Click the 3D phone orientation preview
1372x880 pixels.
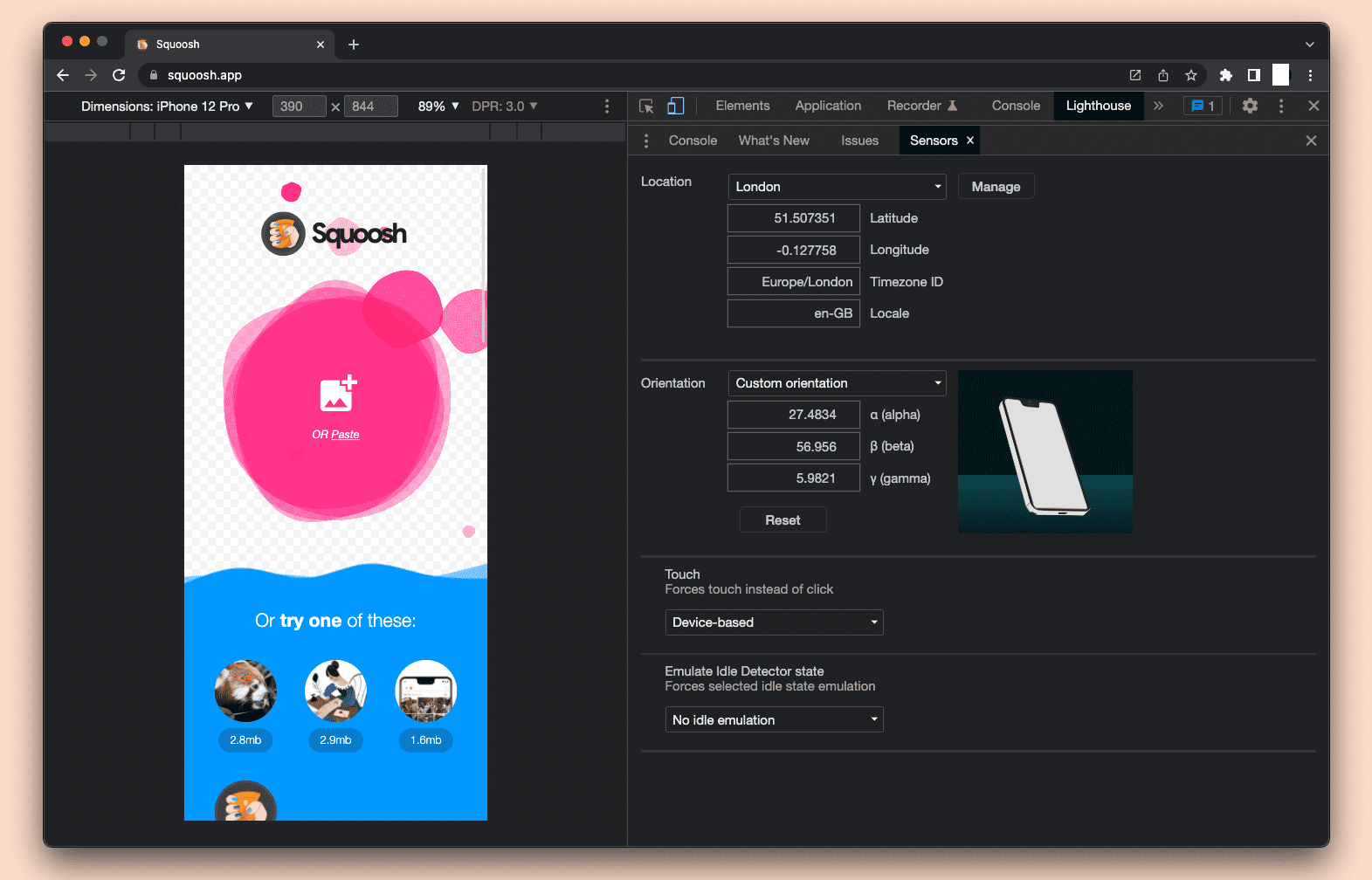(x=1045, y=451)
